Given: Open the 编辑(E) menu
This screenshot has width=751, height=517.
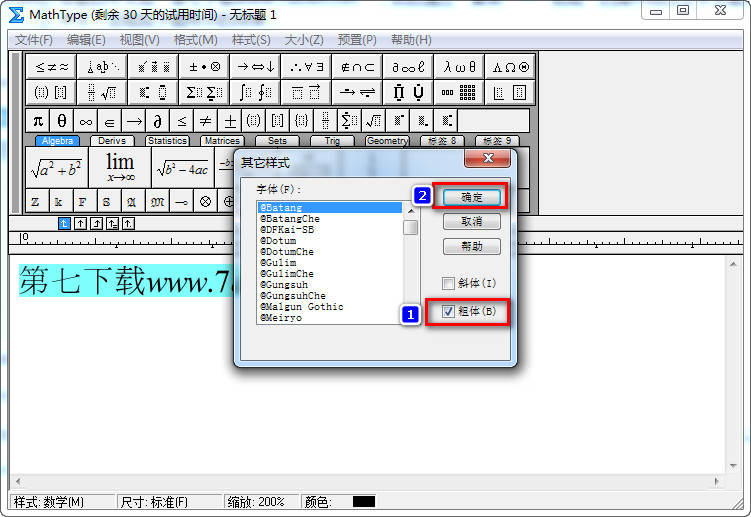Looking at the screenshot, I should point(86,40).
